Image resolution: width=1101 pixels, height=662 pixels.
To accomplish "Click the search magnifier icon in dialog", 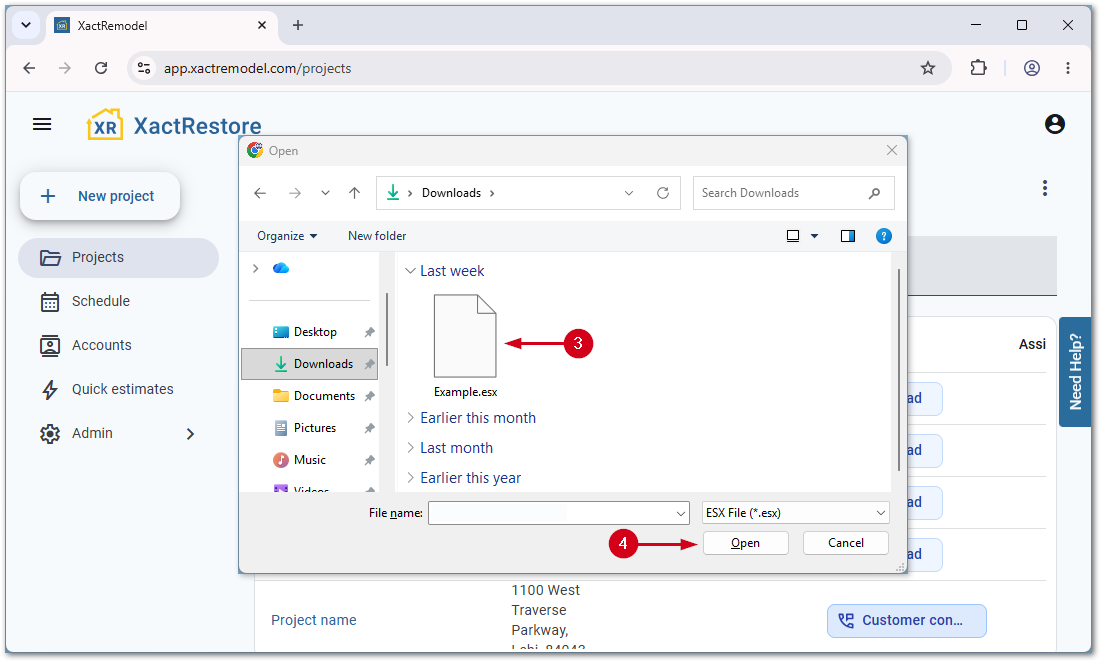I will (874, 193).
